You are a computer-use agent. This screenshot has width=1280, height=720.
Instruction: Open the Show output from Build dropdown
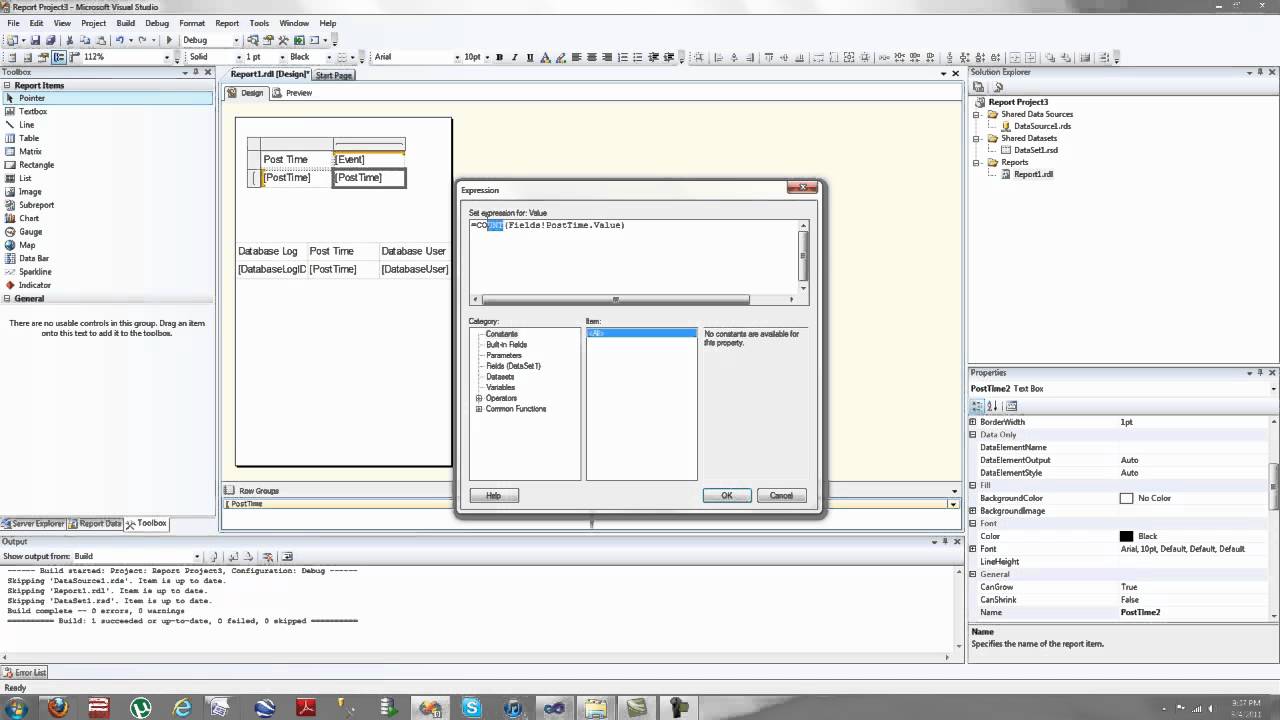click(196, 556)
